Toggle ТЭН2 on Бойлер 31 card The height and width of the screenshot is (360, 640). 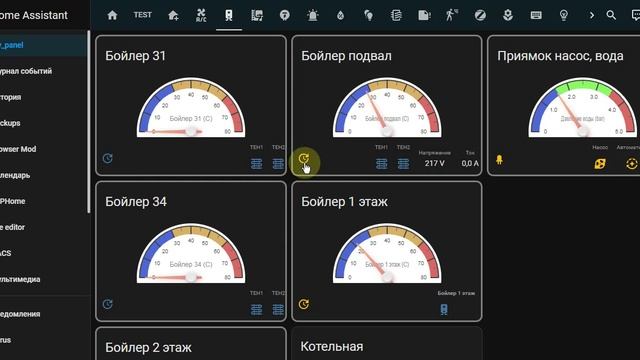(x=278, y=164)
